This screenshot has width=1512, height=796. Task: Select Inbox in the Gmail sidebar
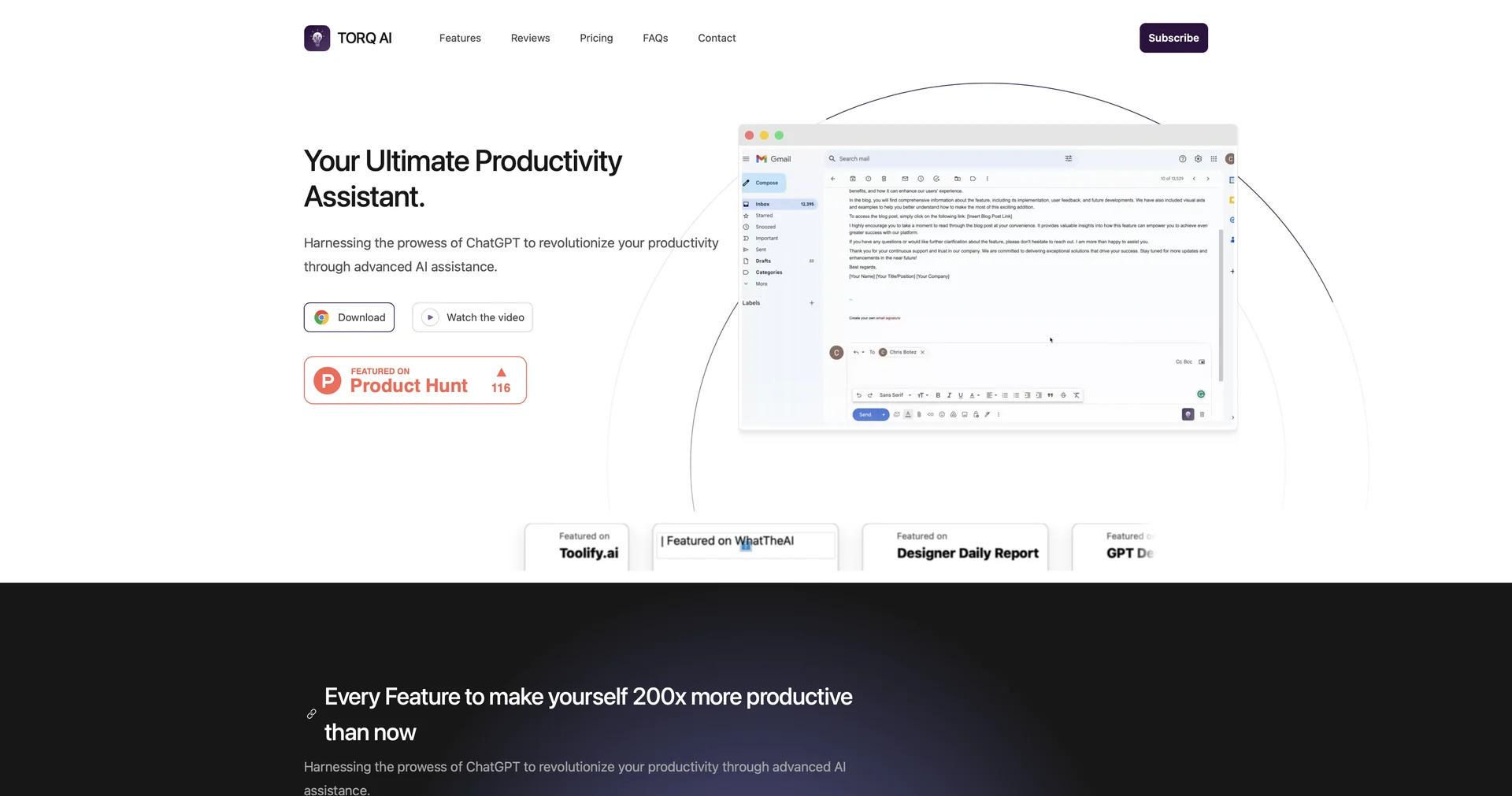780,204
